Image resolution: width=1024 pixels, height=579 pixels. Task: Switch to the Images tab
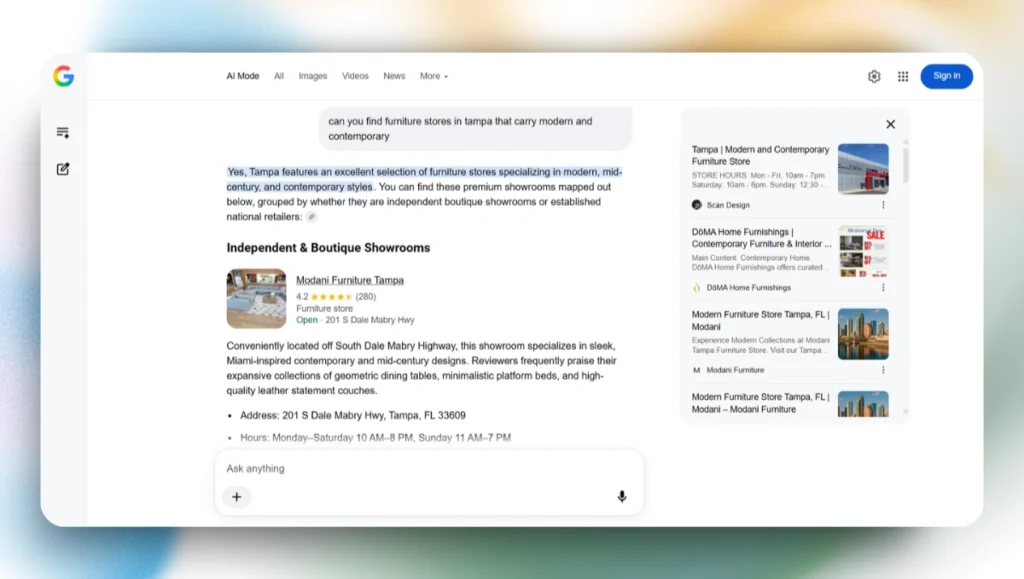click(x=313, y=76)
